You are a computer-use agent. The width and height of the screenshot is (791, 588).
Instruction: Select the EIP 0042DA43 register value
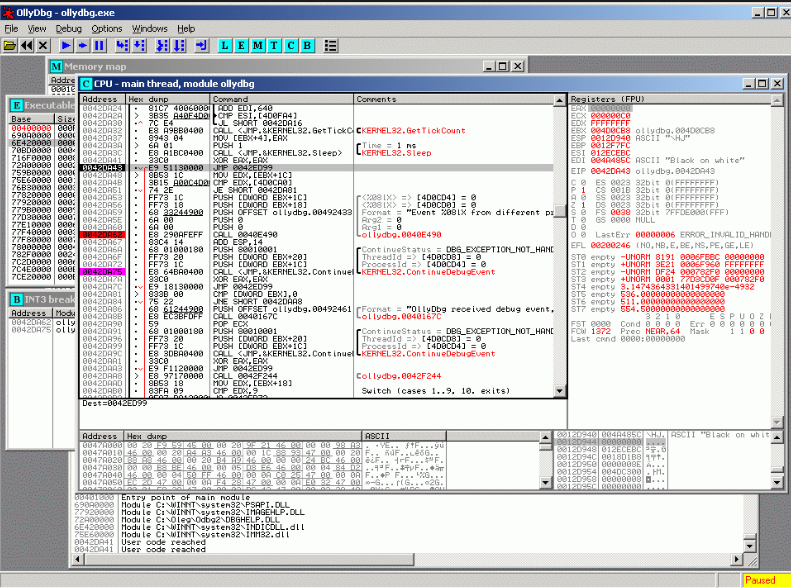coord(610,171)
